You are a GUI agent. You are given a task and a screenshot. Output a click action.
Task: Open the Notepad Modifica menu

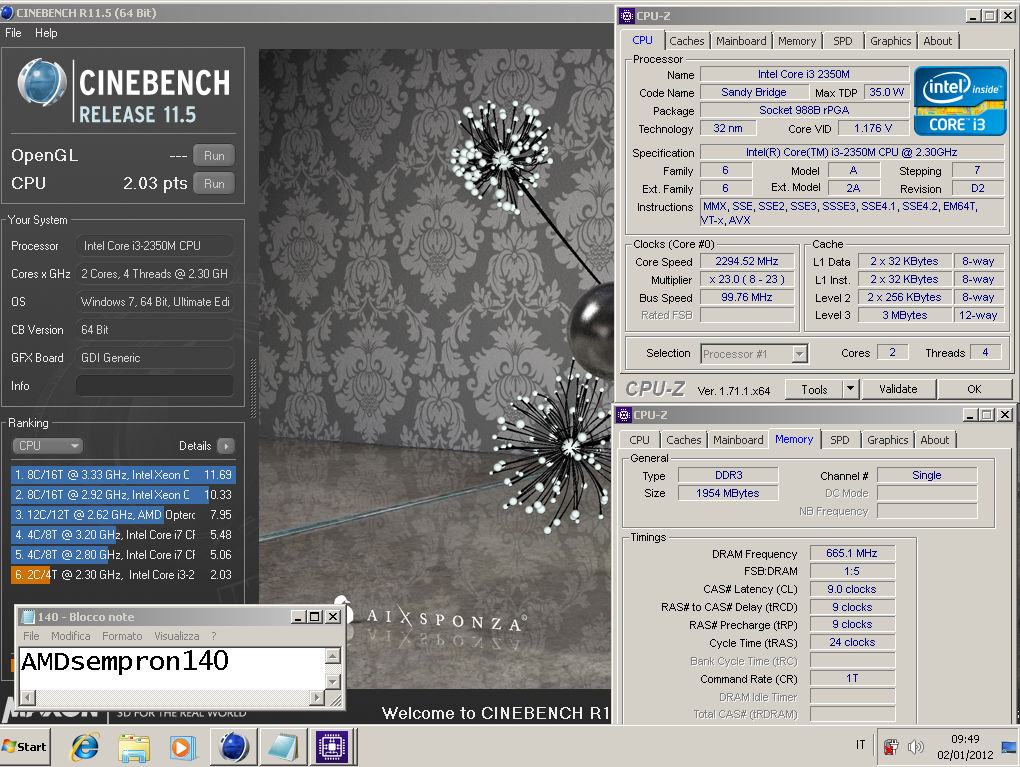[71, 636]
